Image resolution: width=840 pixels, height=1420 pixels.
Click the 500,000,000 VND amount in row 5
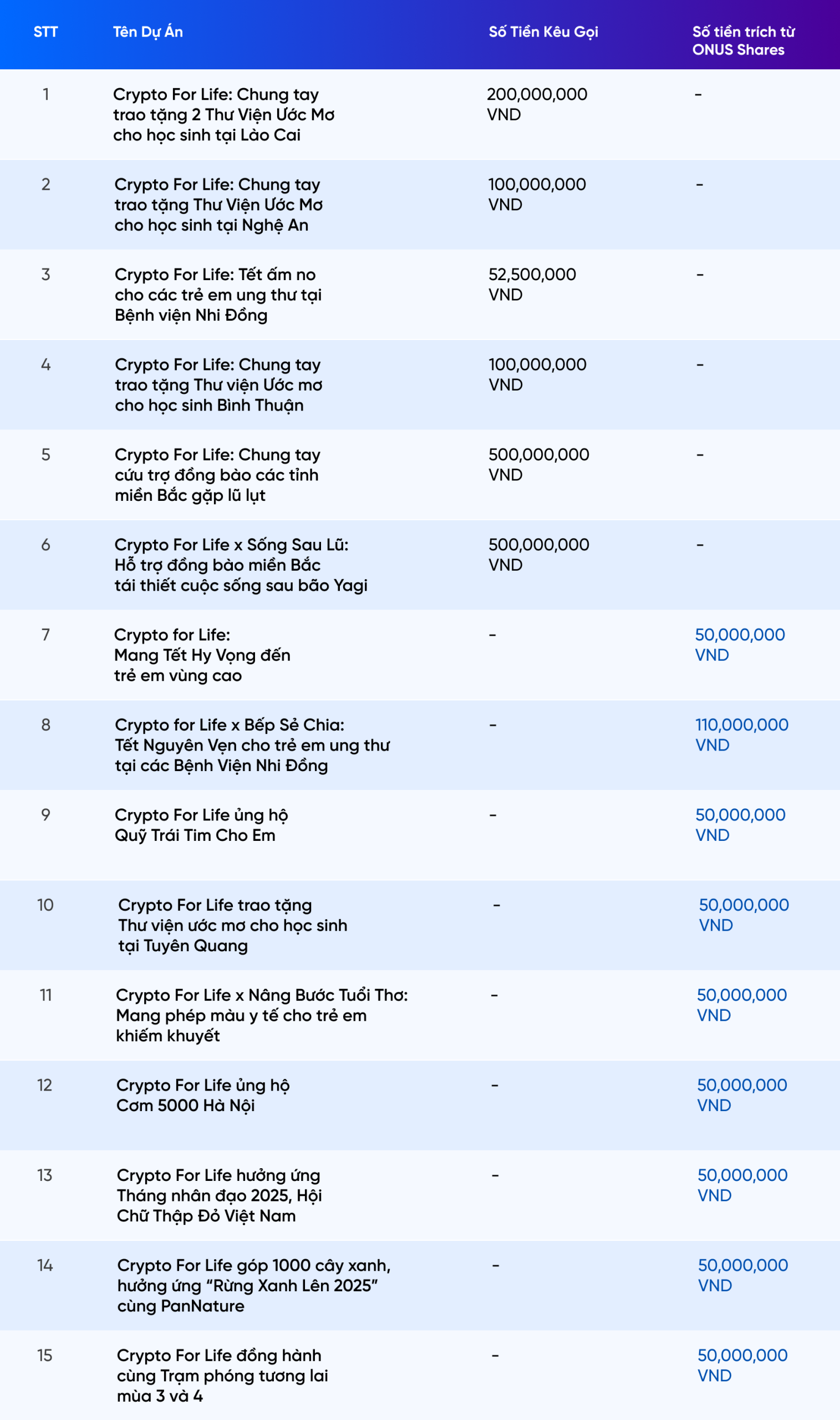(x=539, y=465)
